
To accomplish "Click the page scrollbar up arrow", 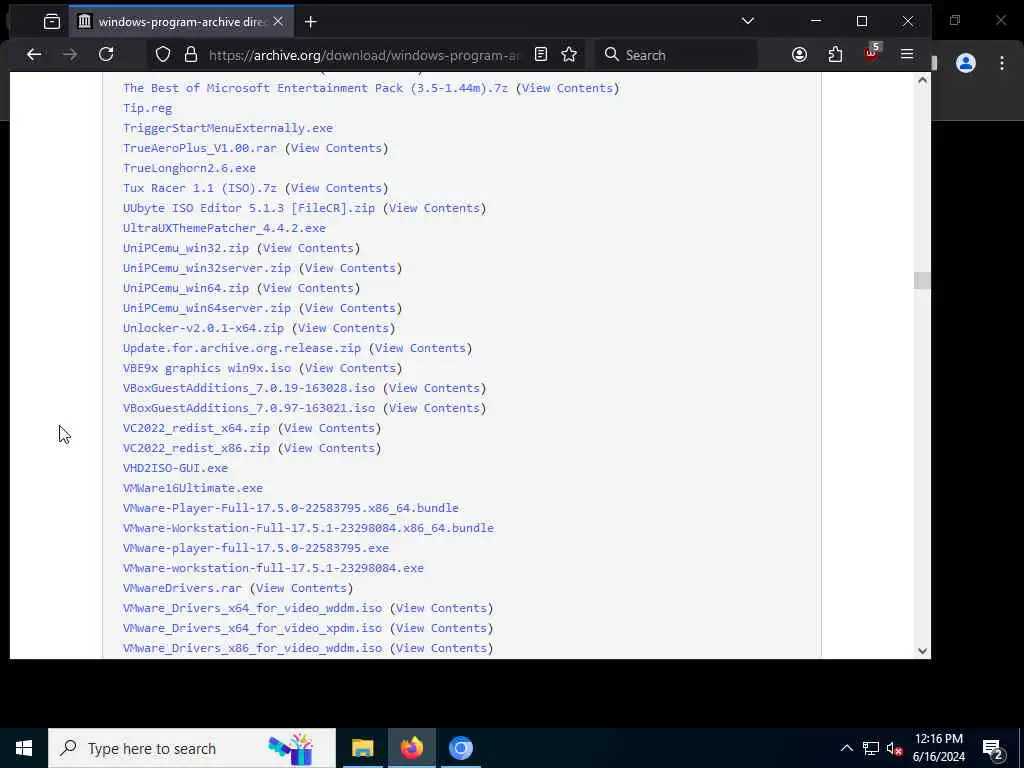I will tap(922, 80).
